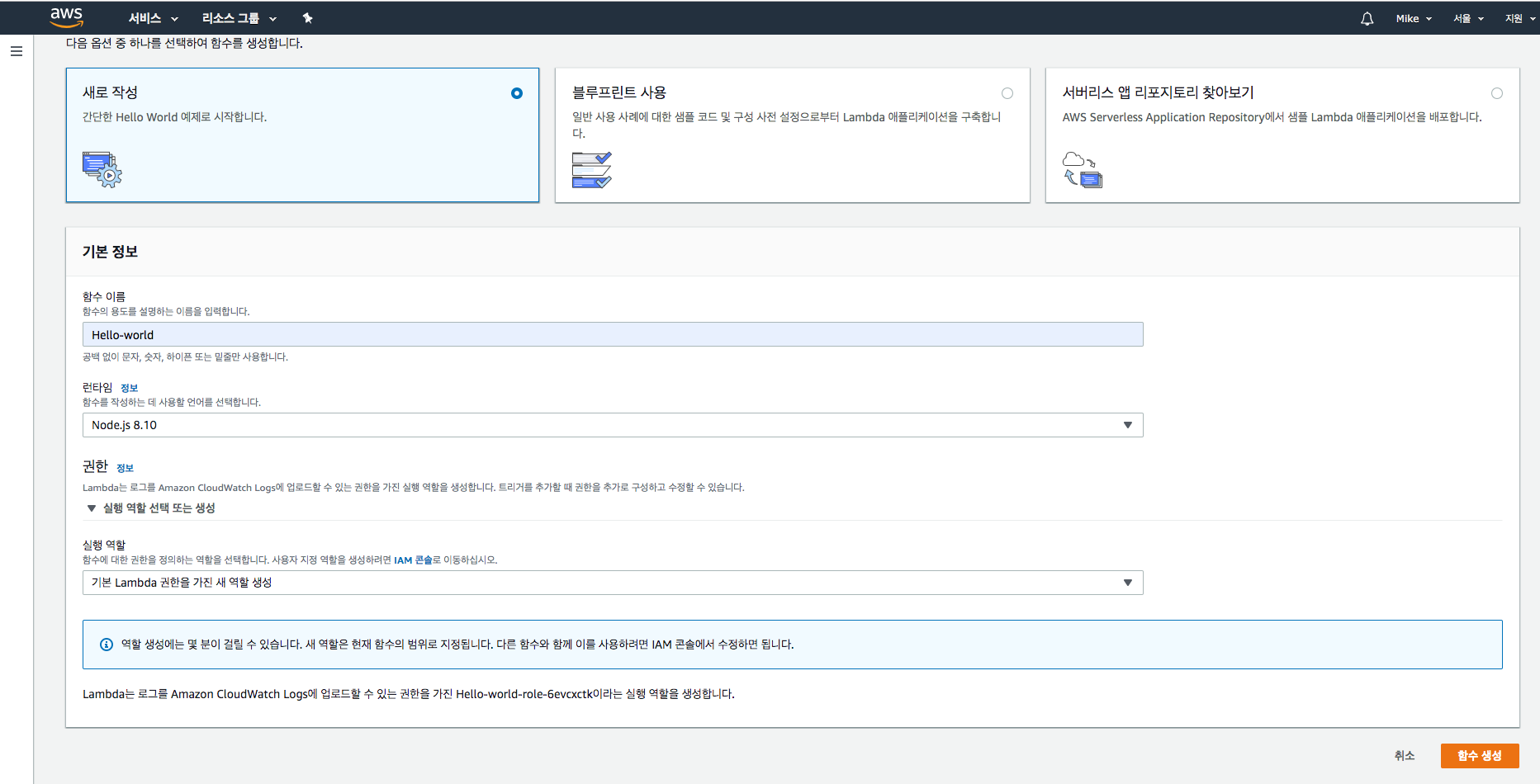
Task: Open the 서비스 dropdown menu
Action: click(154, 18)
